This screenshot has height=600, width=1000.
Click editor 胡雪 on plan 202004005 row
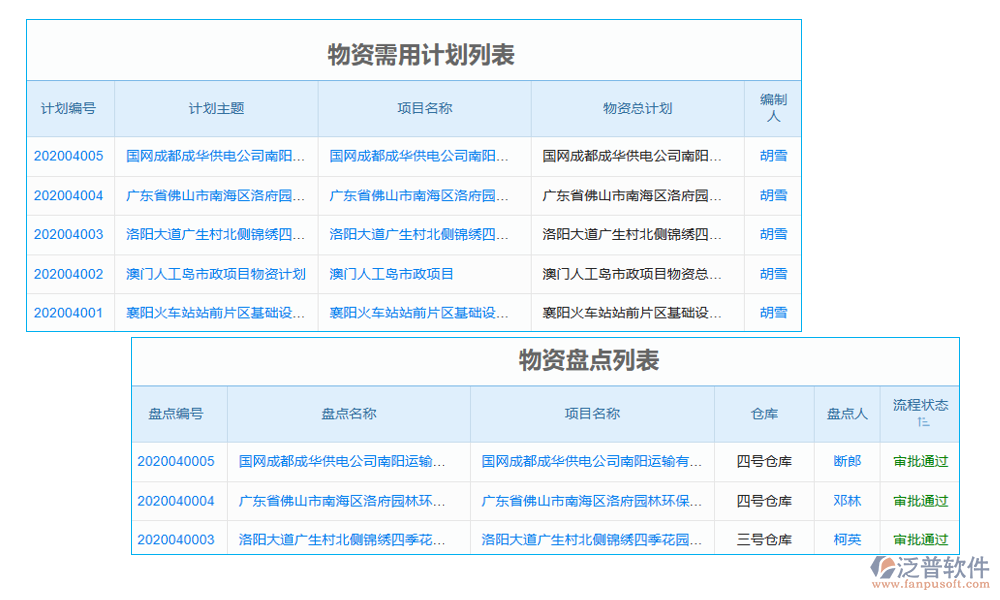[772, 156]
